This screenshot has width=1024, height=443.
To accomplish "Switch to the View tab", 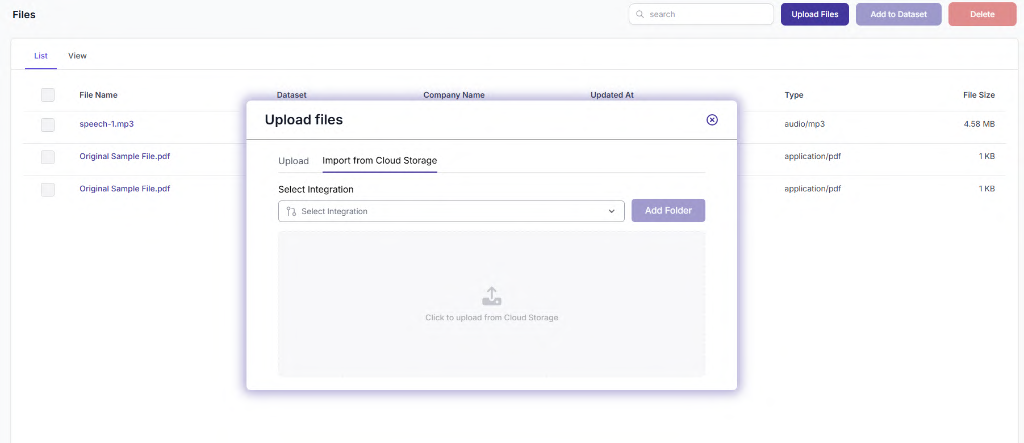I will pyautogui.click(x=78, y=56).
